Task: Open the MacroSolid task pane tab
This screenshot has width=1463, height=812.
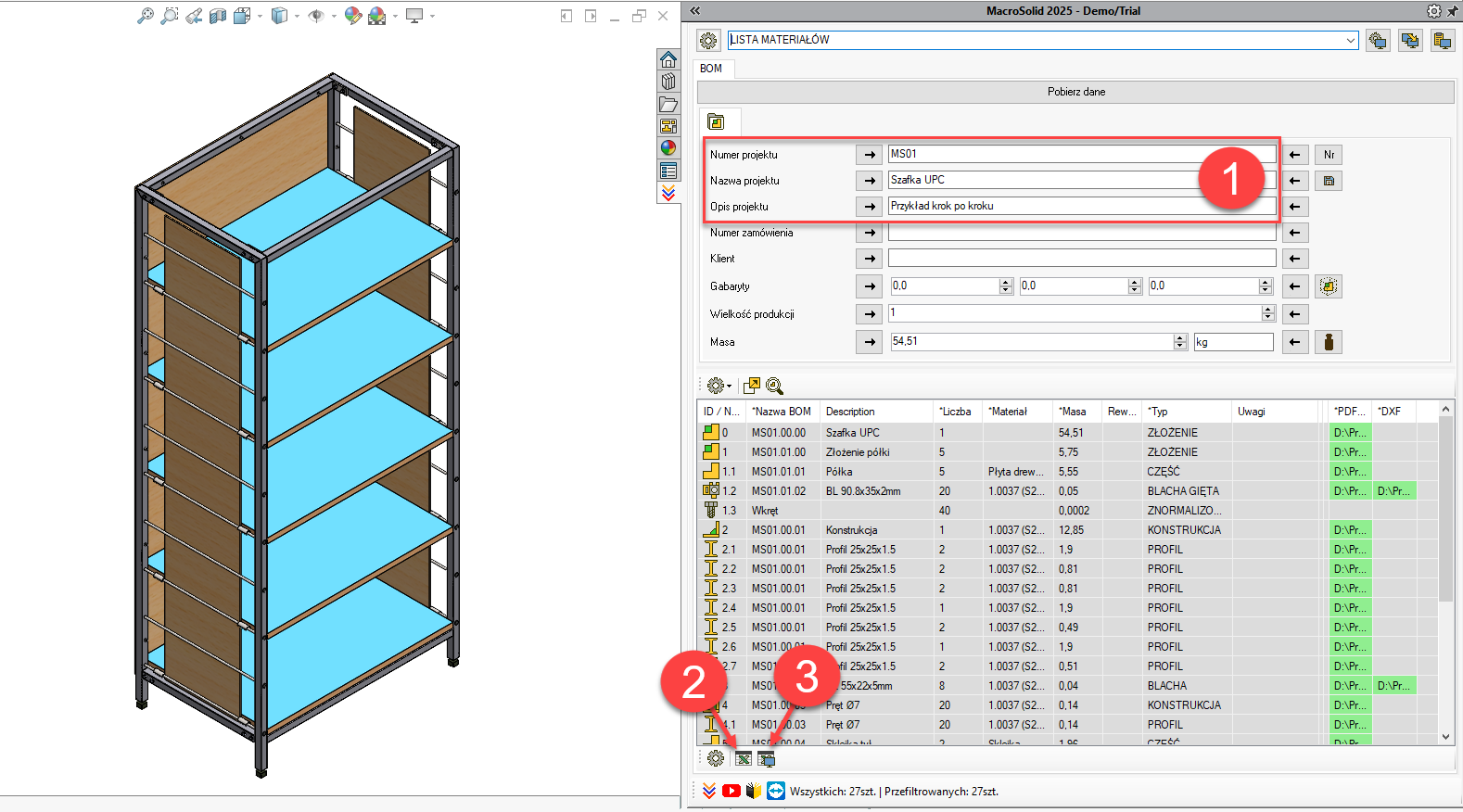Action: pyautogui.click(x=668, y=193)
